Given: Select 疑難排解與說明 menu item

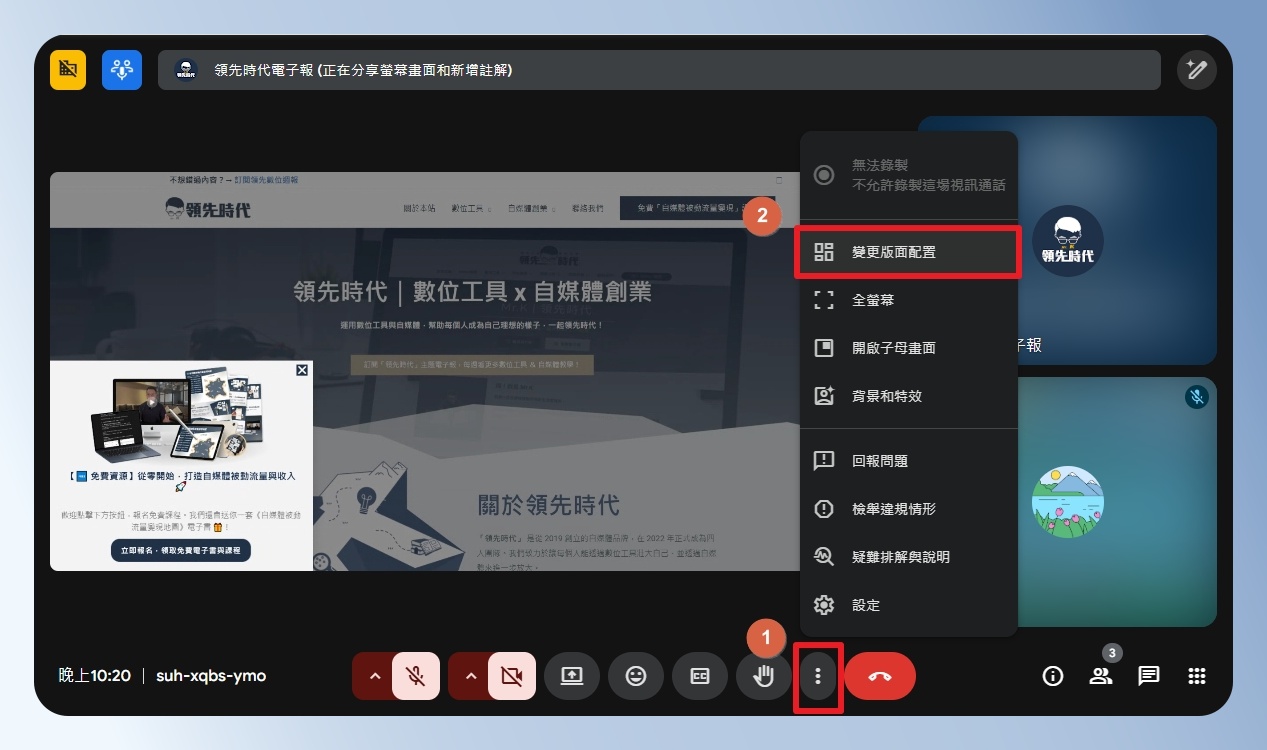Looking at the screenshot, I should (908, 557).
